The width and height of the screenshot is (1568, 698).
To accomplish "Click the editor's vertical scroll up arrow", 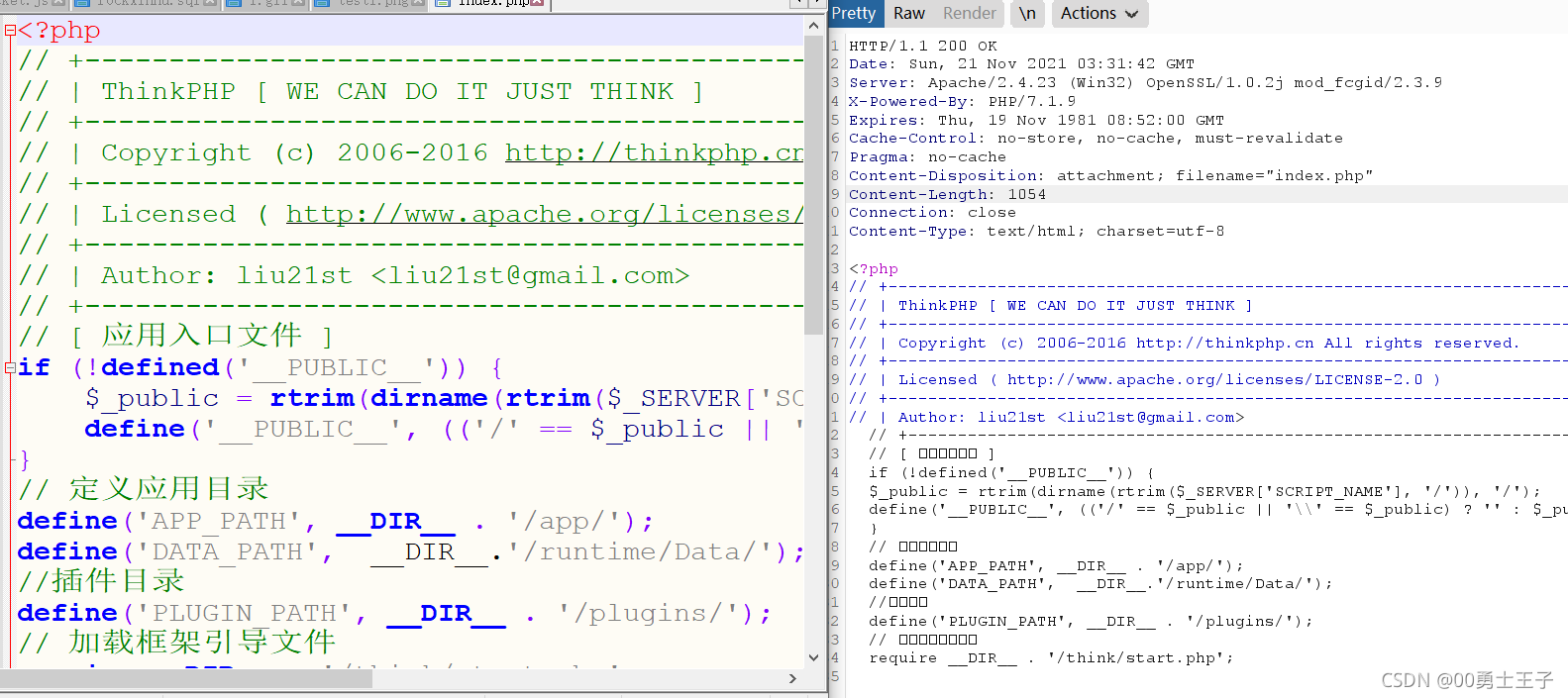I will (x=814, y=27).
